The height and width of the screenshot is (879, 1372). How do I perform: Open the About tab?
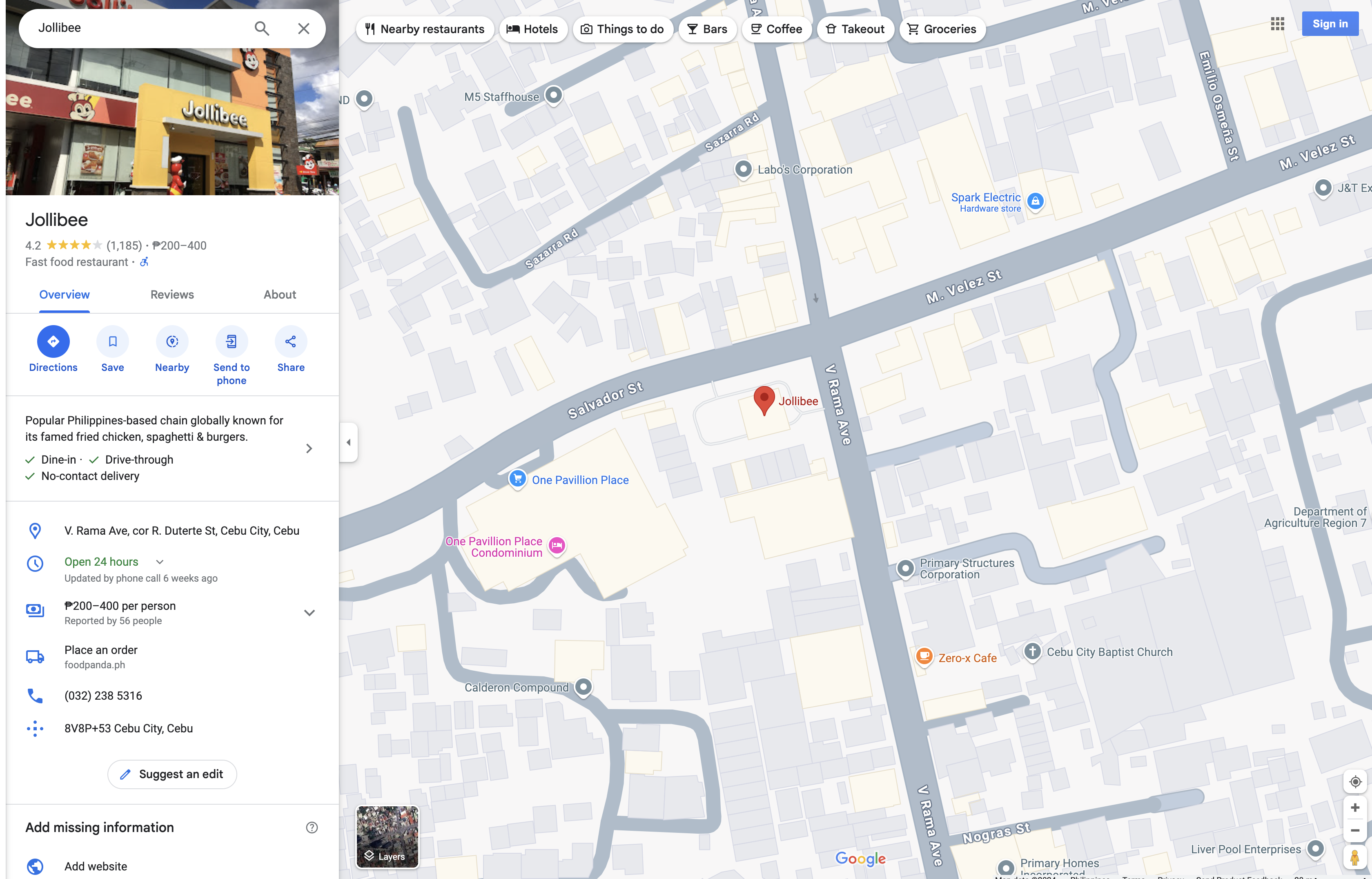pos(280,294)
